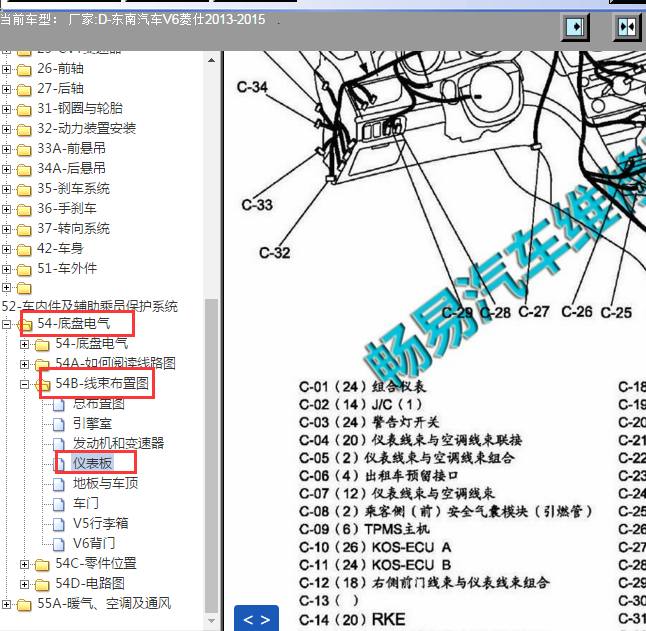This screenshot has width=646, height=631.
Task: Expand the 32-动力装置安装 folder
Action: pyautogui.click(x=6, y=129)
